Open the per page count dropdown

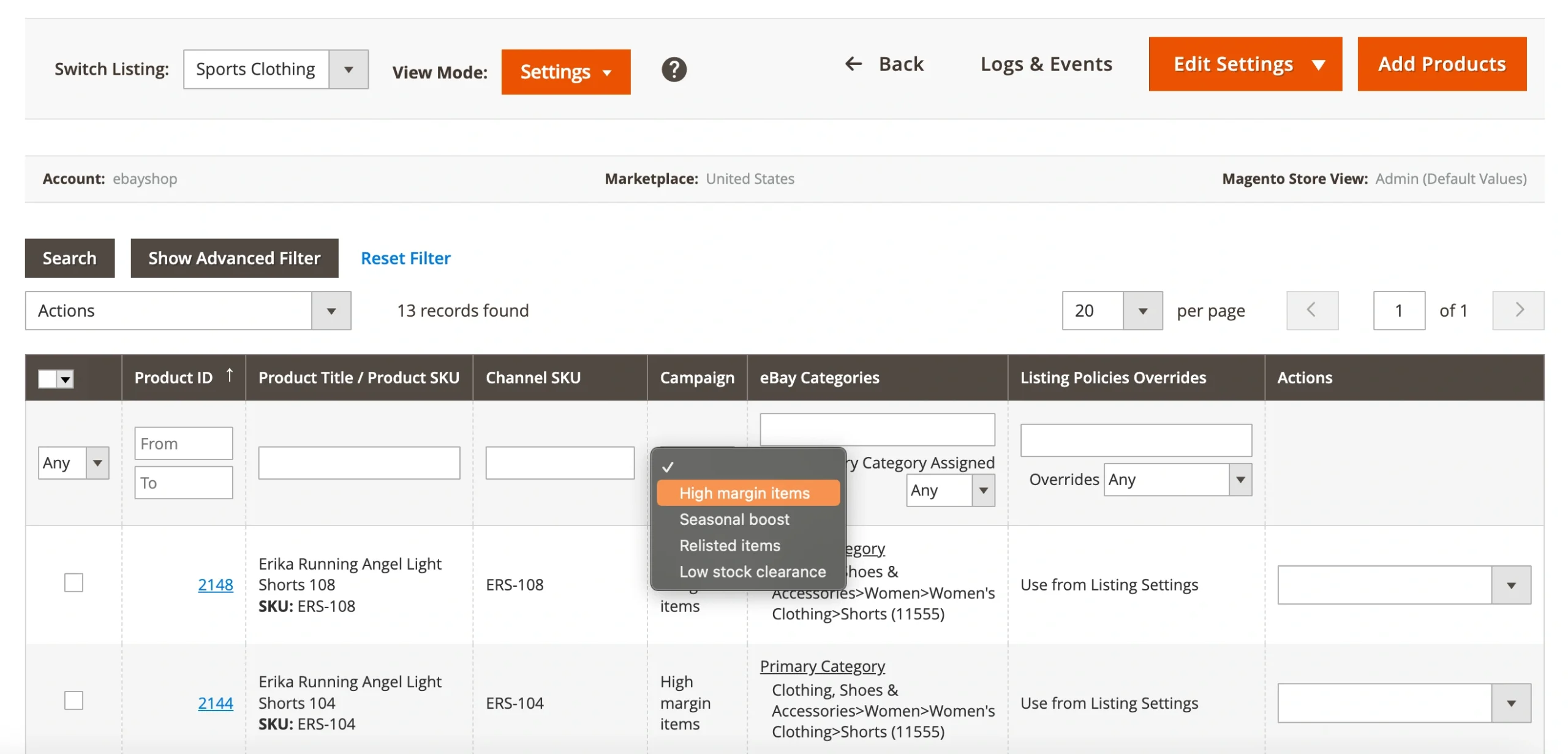1142,311
